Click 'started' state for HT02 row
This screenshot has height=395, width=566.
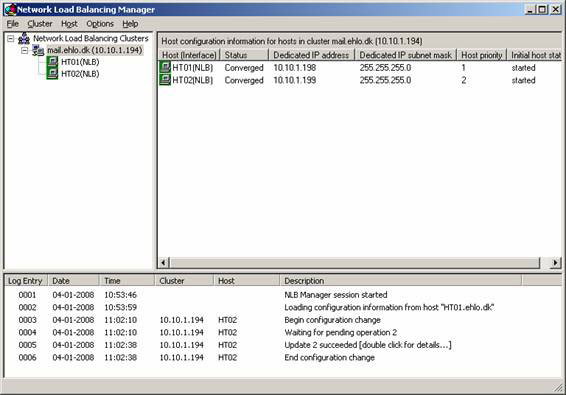[523, 80]
